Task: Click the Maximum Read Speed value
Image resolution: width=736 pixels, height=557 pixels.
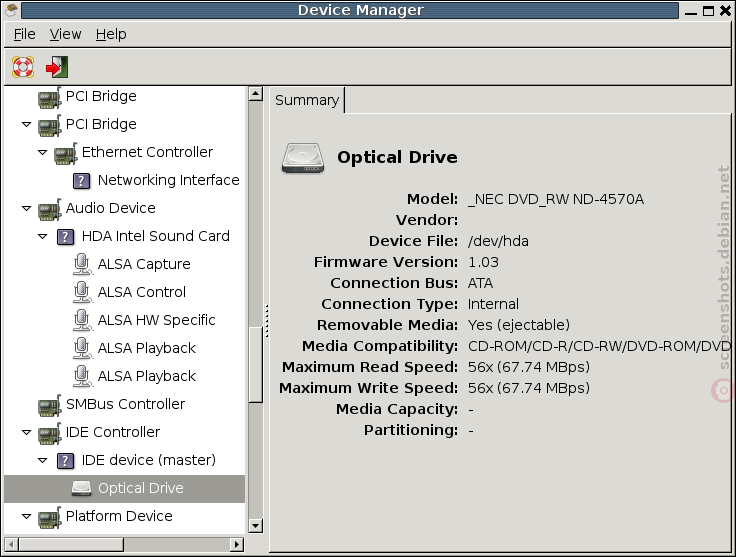Action: point(529,367)
